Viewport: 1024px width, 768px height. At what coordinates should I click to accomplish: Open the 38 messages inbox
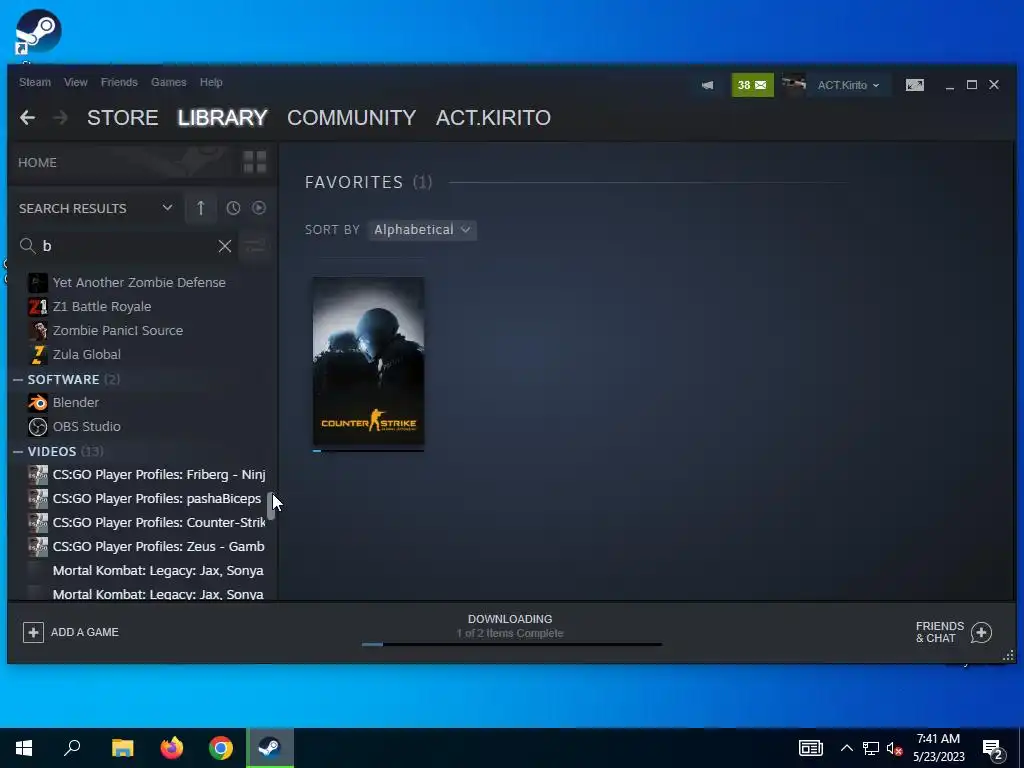click(x=752, y=85)
